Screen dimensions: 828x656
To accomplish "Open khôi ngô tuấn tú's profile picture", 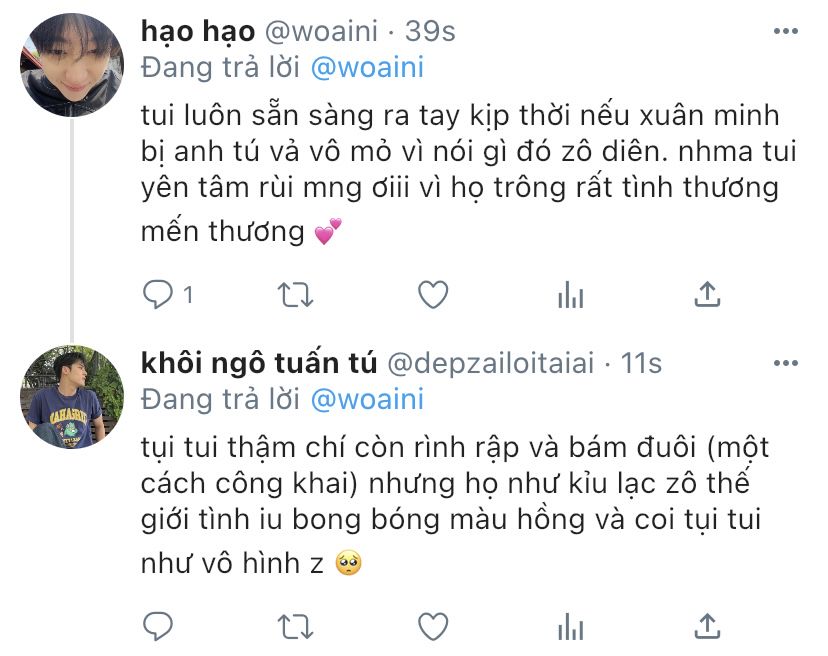I will [72, 397].
